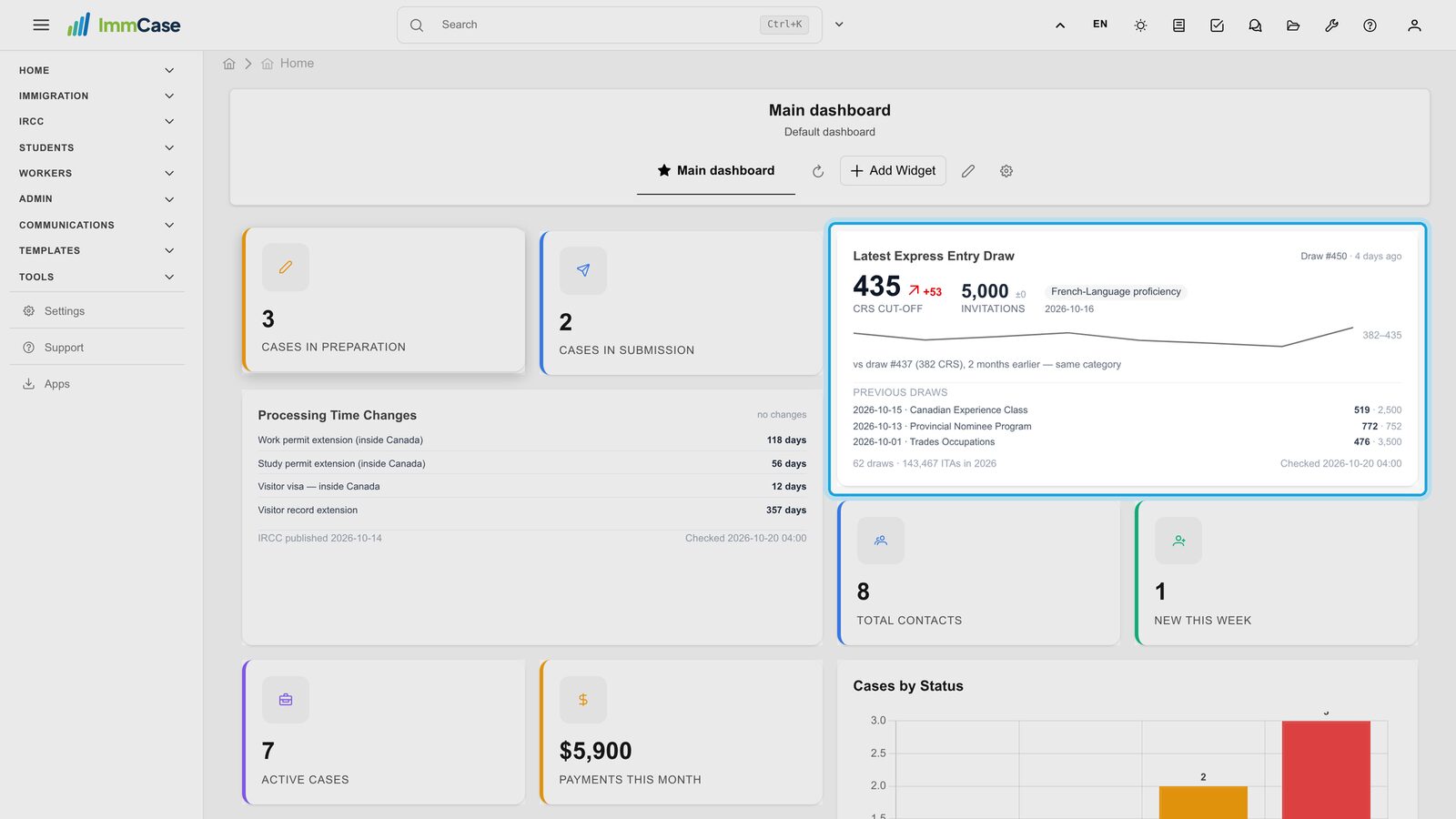This screenshot has height=819, width=1456.
Task: Expand the WORKERS sidebar section
Action: tap(96, 173)
